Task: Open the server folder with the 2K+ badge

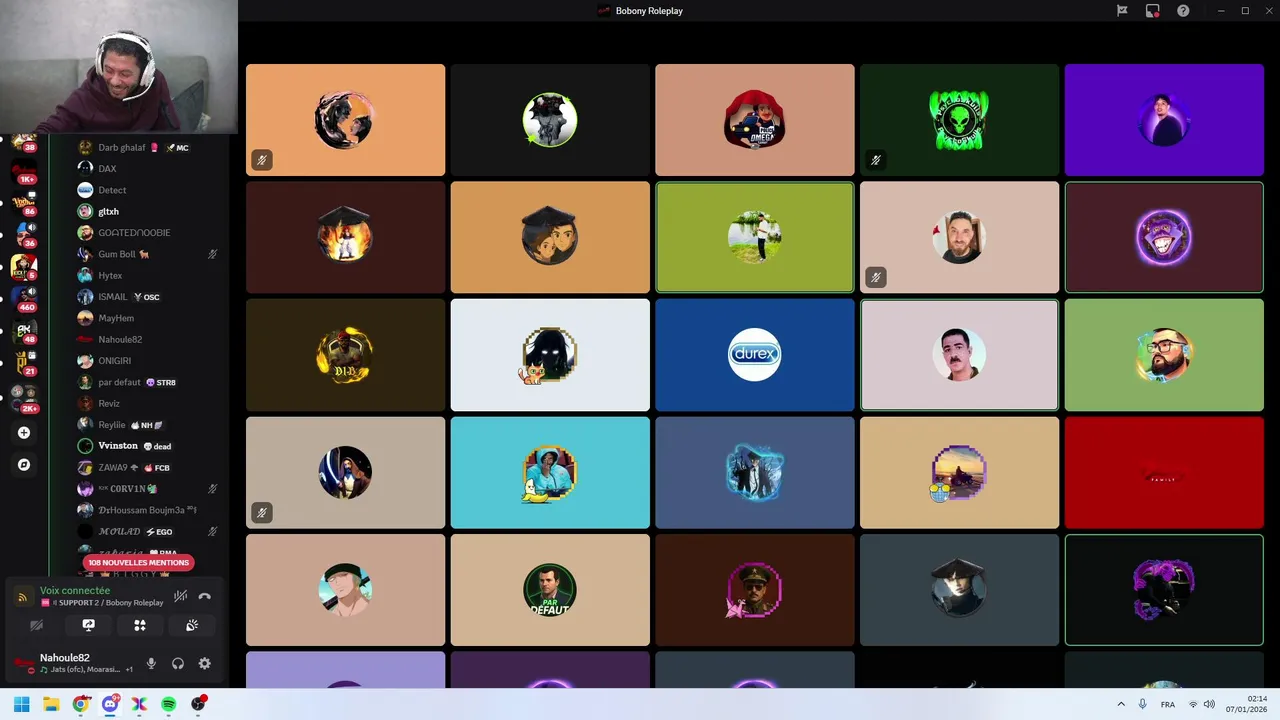Action: 24,399
